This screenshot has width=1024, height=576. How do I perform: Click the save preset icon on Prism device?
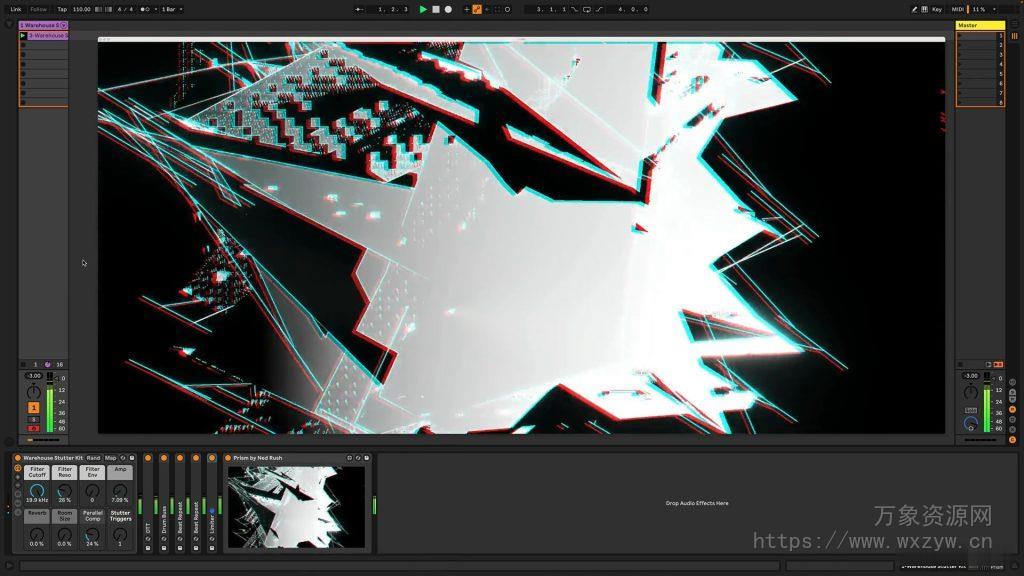click(366, 457)
